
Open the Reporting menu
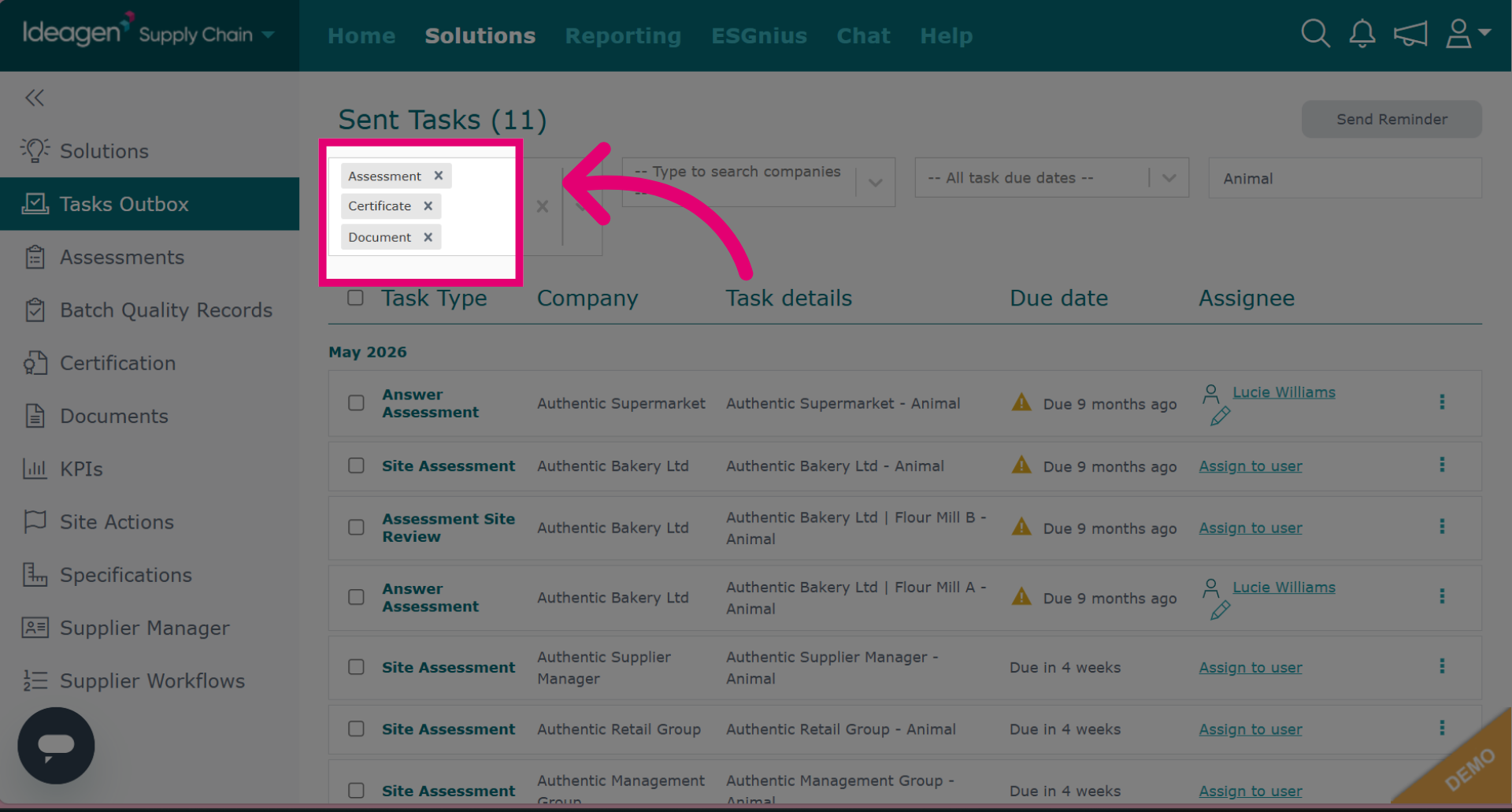click(623, 36)
